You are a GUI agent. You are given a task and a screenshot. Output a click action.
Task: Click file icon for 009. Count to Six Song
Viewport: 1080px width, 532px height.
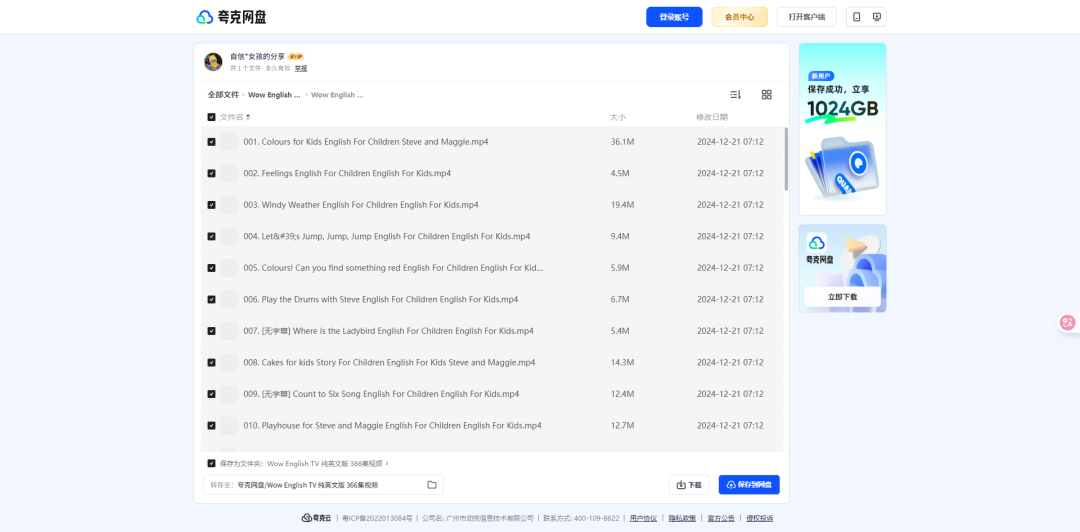click(229, 394)
